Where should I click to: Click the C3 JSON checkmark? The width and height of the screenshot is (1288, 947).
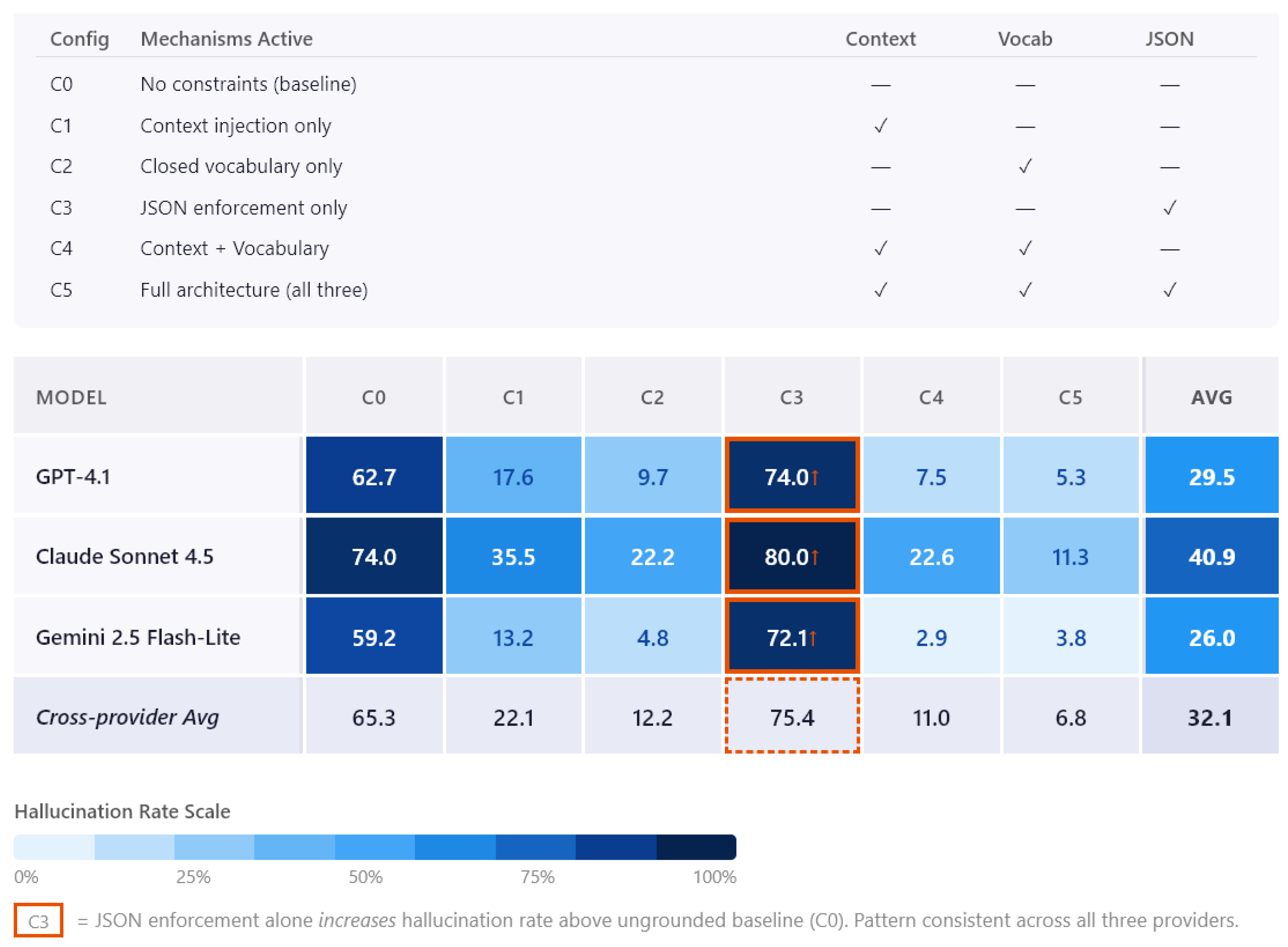point(1169,208)
